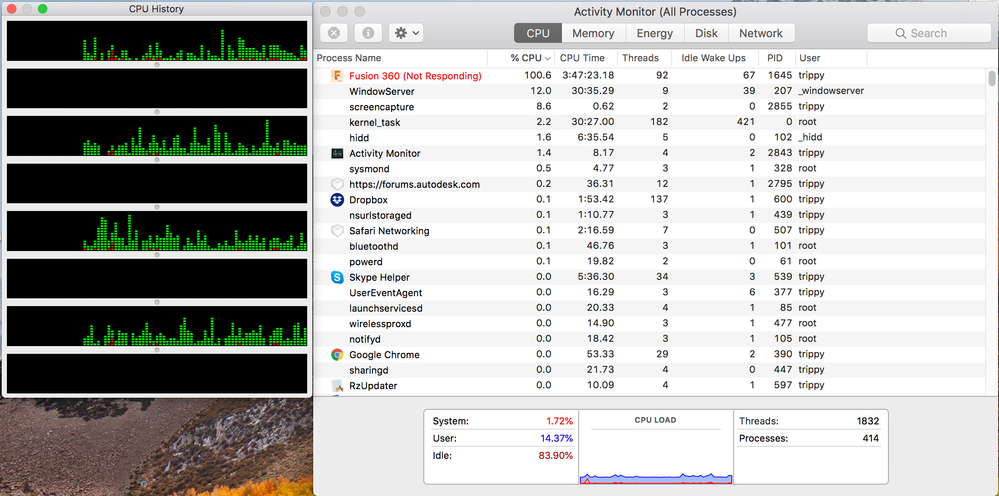The image size is (999, 496).
Task: Click PID 2855 cell
Action: 780,106
